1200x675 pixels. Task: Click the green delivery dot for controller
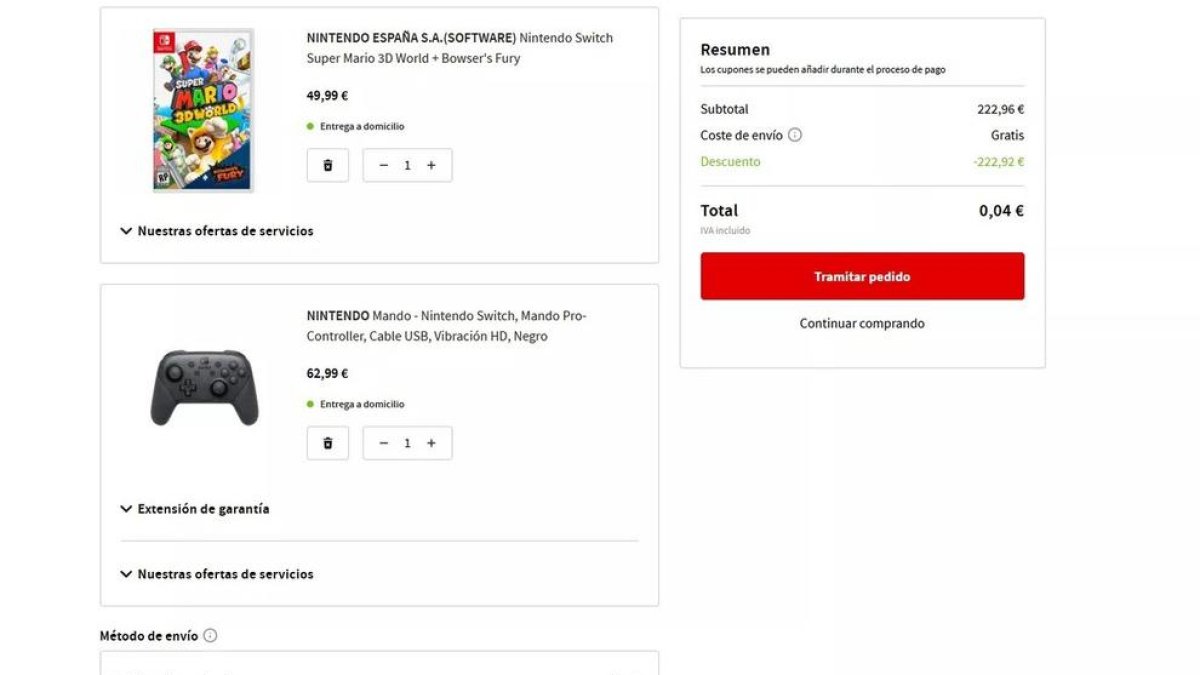[309, 404]
